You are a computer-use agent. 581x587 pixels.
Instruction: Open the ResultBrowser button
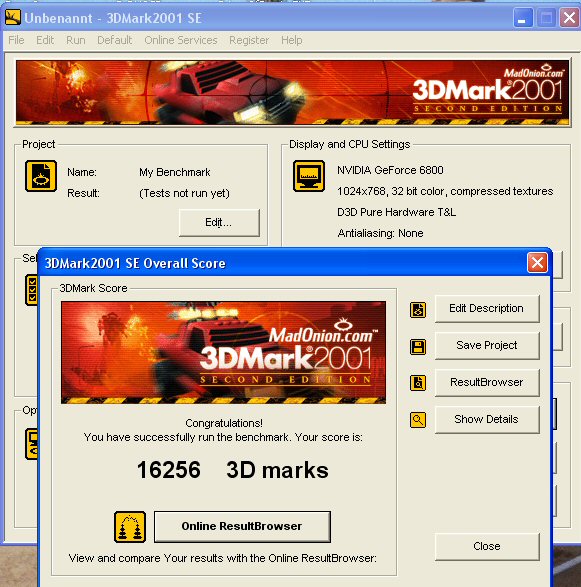tap(487, 382)
